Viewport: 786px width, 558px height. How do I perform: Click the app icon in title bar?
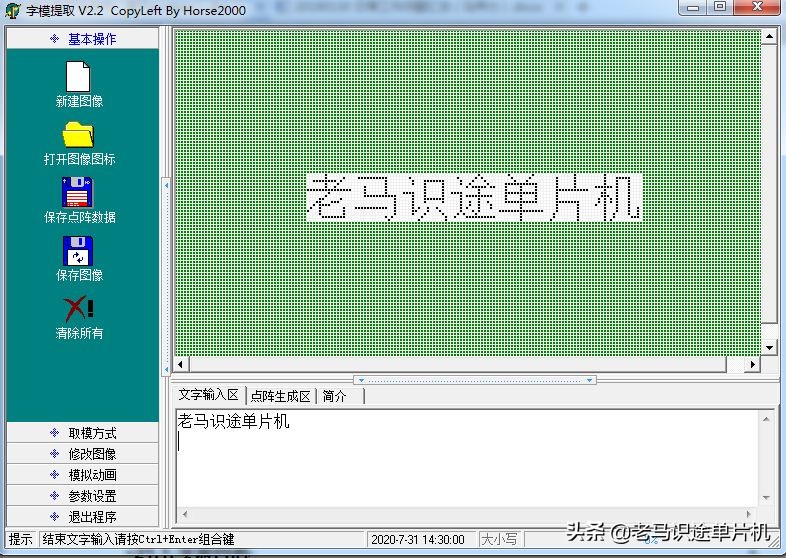tap(13, 10)
